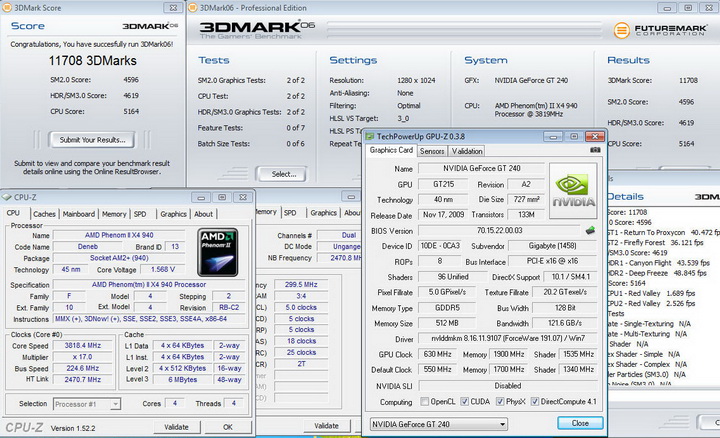Click Validate in the front CPU-Z window
This screenshot has width=720, height=438.
pos(176,427)
